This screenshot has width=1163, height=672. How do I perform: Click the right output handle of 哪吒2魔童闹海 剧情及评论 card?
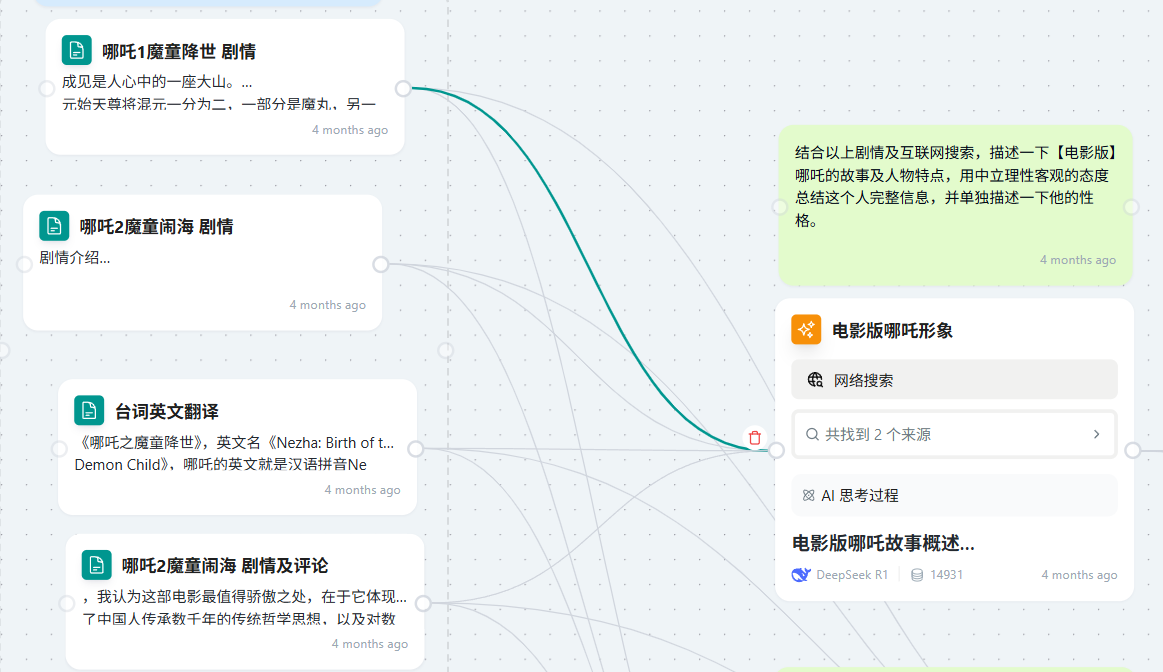point(423,603)
